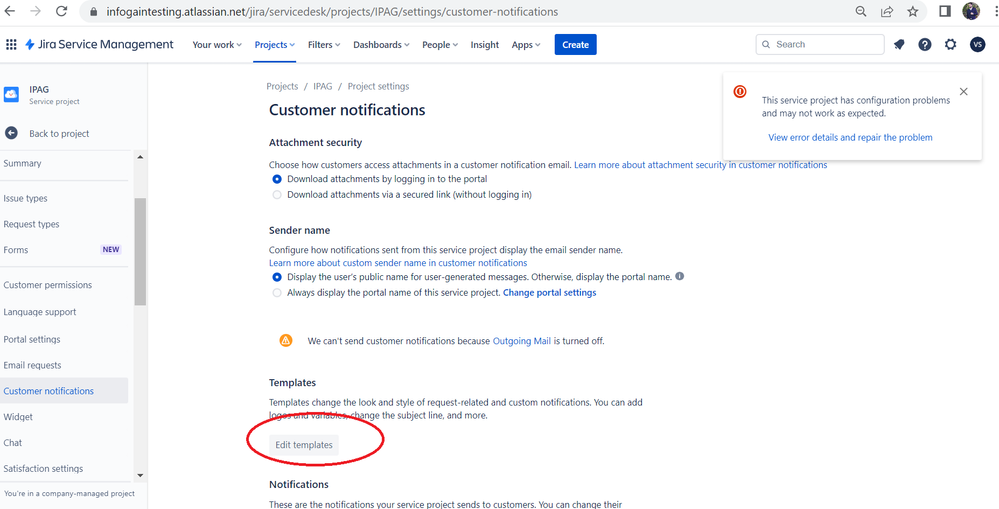Open the notifications bell icon
The image size is (999, 509).
pos(899,45)
